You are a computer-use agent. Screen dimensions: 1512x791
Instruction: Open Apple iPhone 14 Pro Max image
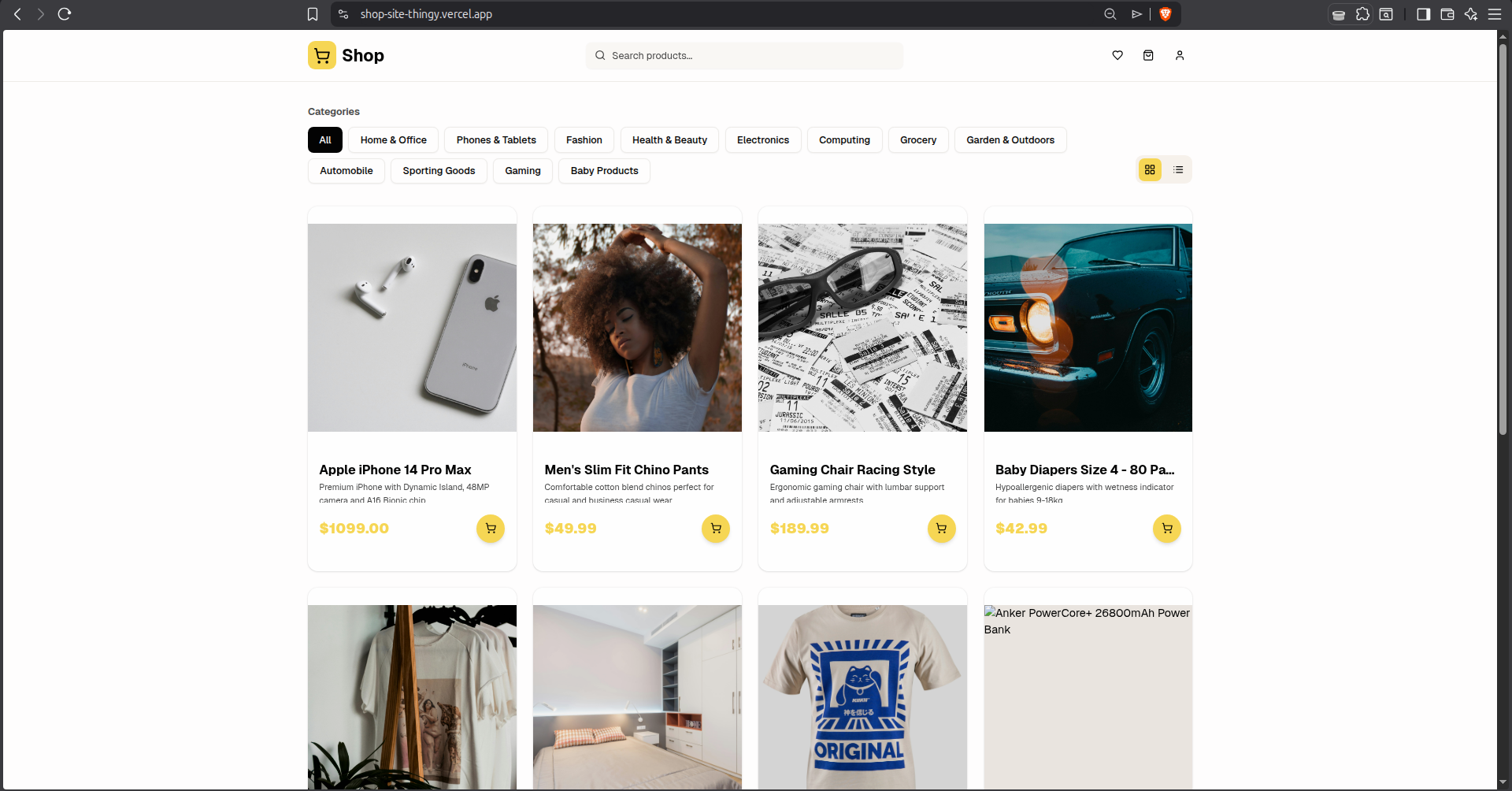pos(412,328)
